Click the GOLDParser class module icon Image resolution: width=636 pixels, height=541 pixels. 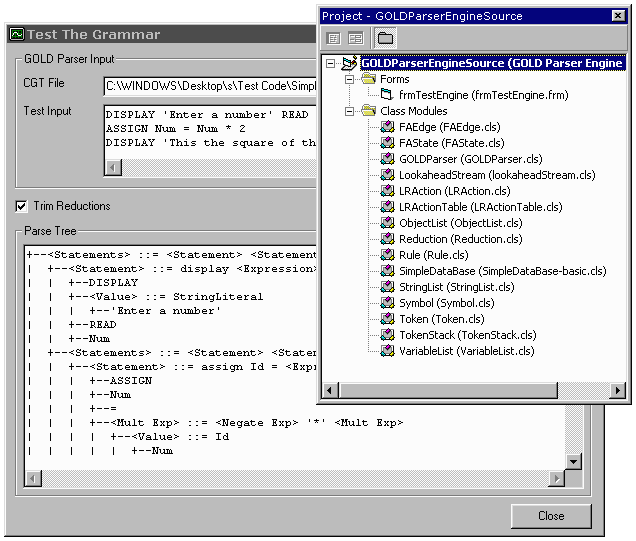[387, 159]
